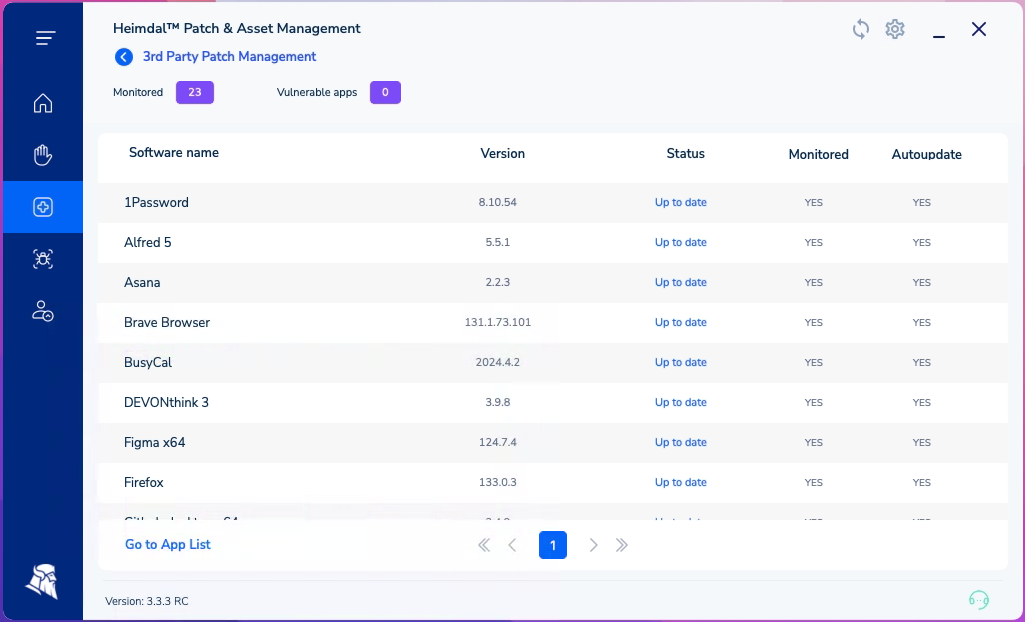The width and height of the screenshot is (1025, 622).
Task: Click the back arrow circle icon
Action: click(124, 57)
